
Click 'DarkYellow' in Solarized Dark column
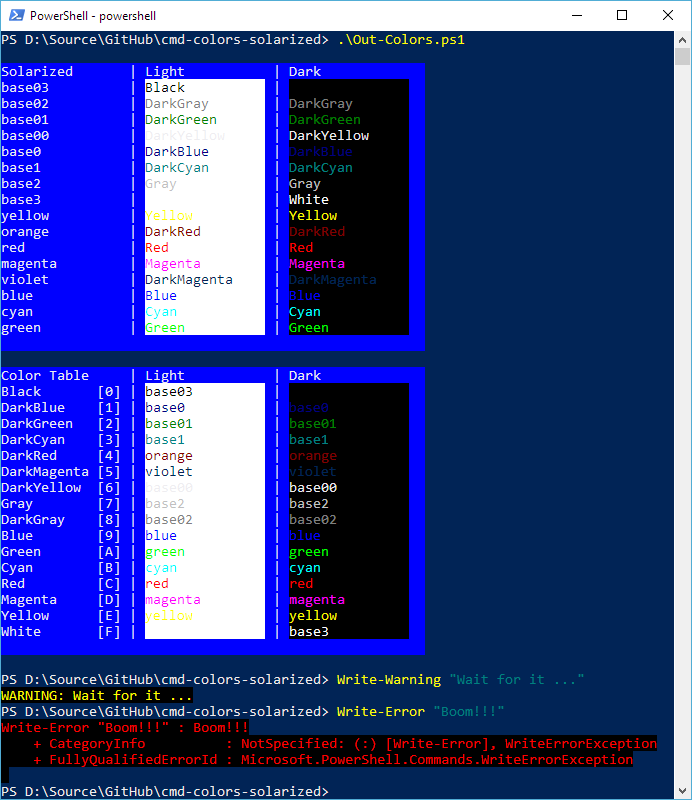click(329, 136)
